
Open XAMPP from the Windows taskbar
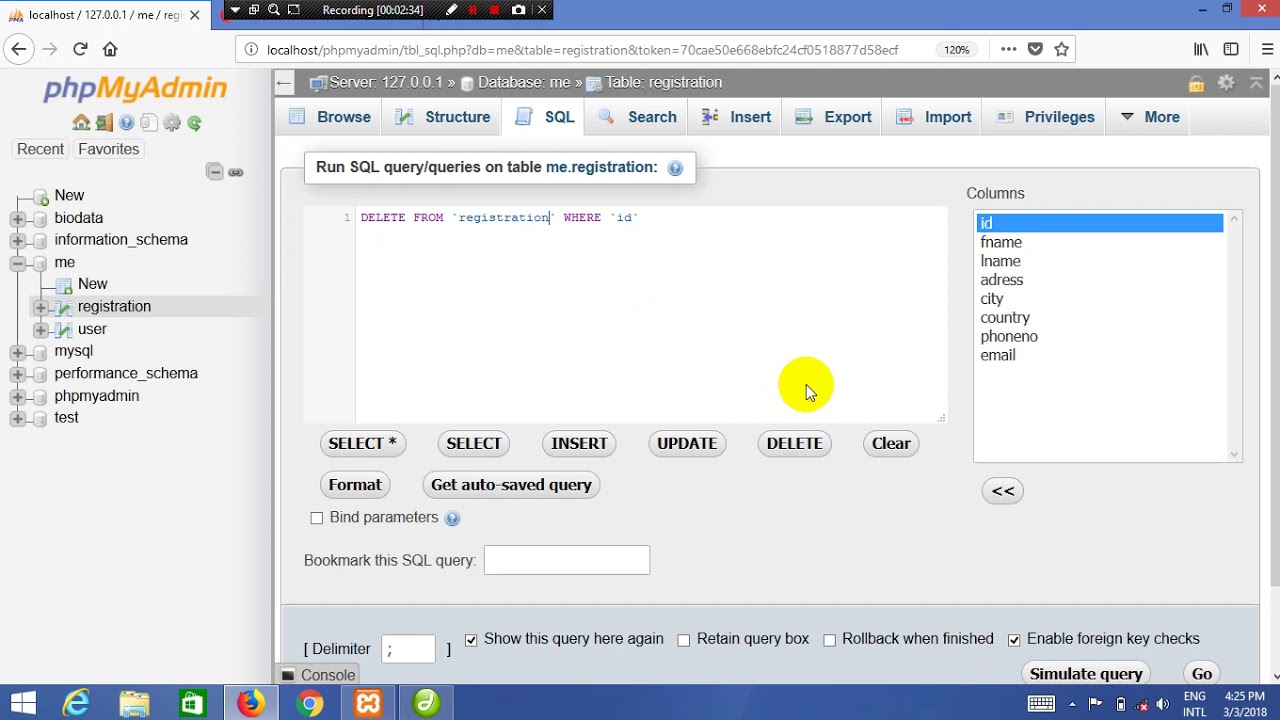click(x=368, y=703)
